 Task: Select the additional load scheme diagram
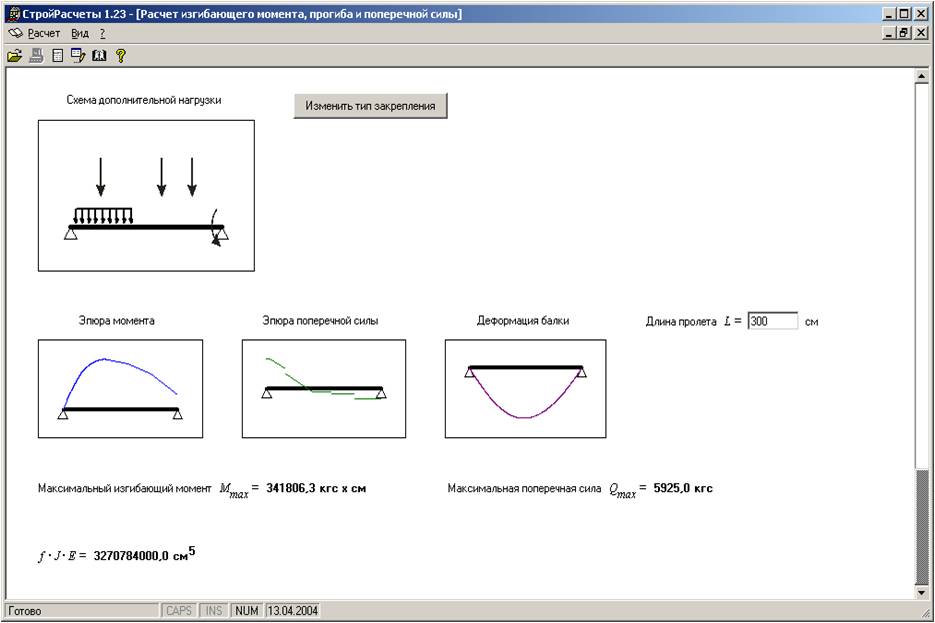click(x=147, y=196)
